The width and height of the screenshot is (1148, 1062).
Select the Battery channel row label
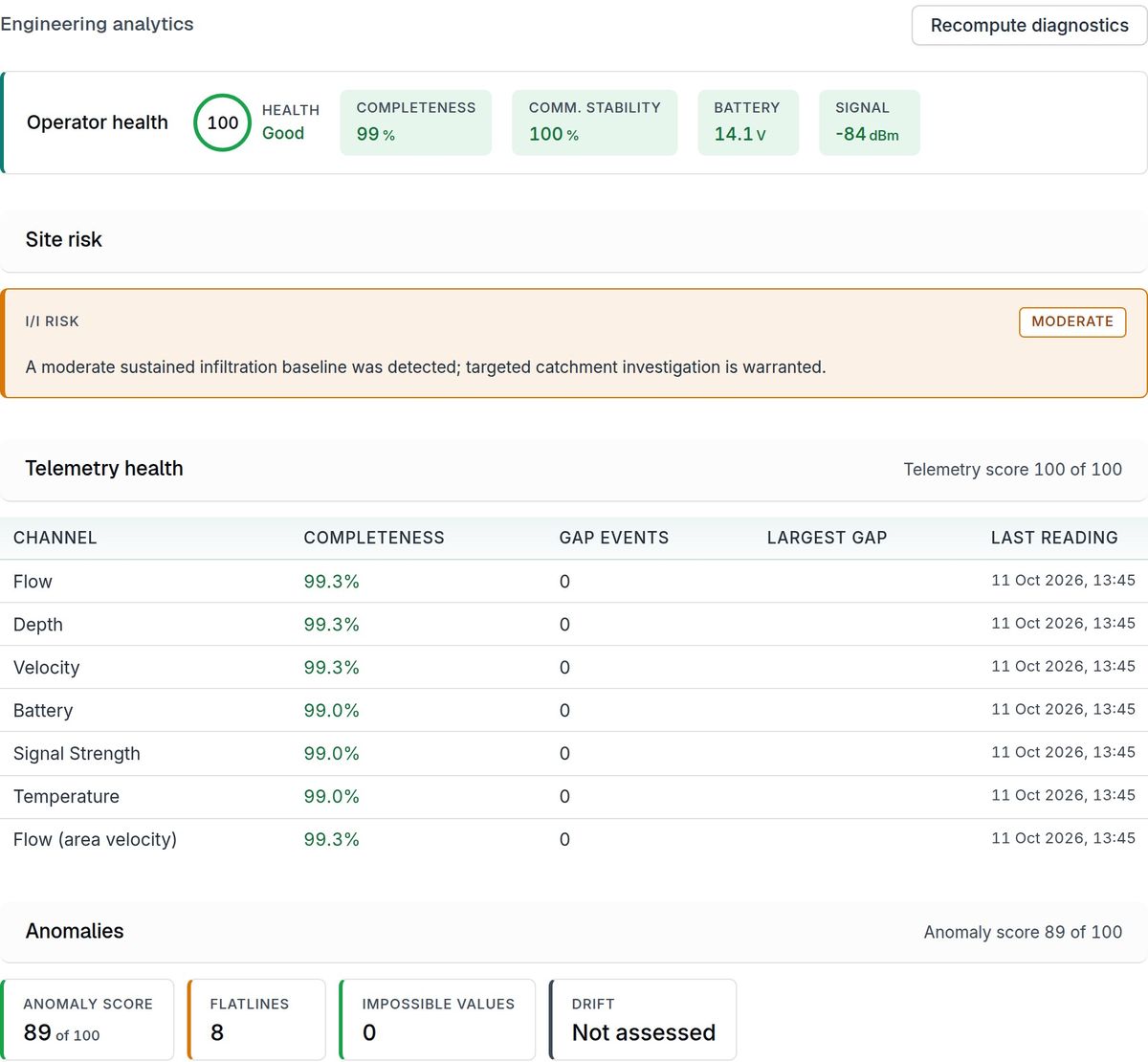coord(43,711)
